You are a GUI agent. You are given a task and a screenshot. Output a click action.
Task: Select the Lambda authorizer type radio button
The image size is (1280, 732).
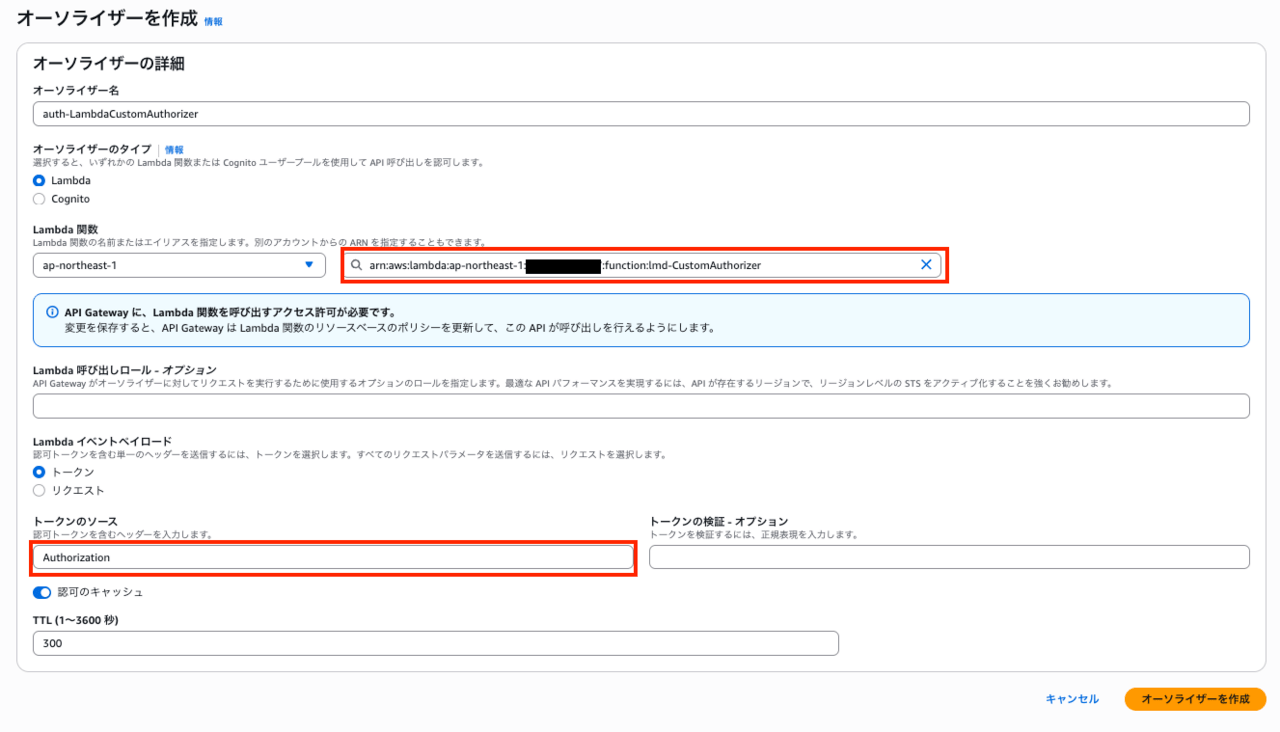(x=39, y=181)
